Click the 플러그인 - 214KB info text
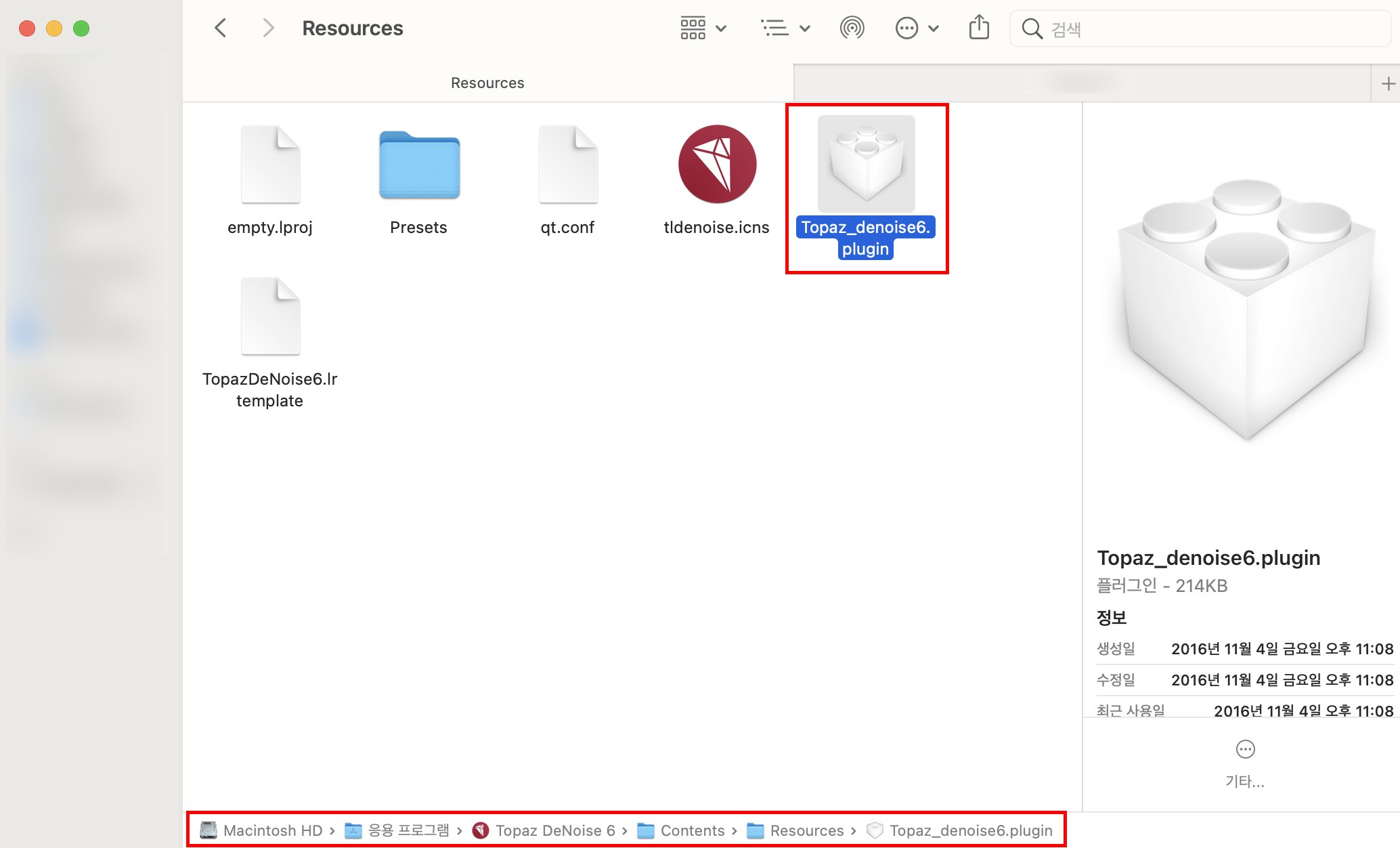 [1162, 586]
